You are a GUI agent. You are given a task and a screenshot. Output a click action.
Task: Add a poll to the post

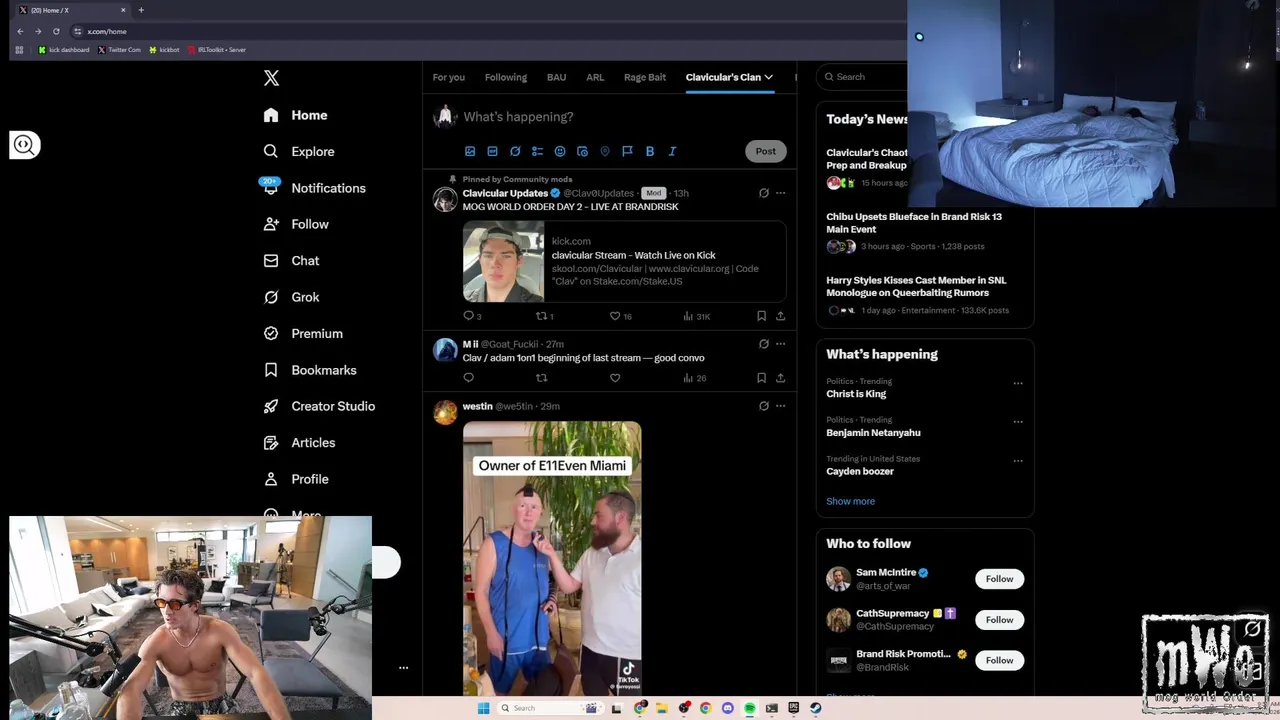click(x=537, y=151)
